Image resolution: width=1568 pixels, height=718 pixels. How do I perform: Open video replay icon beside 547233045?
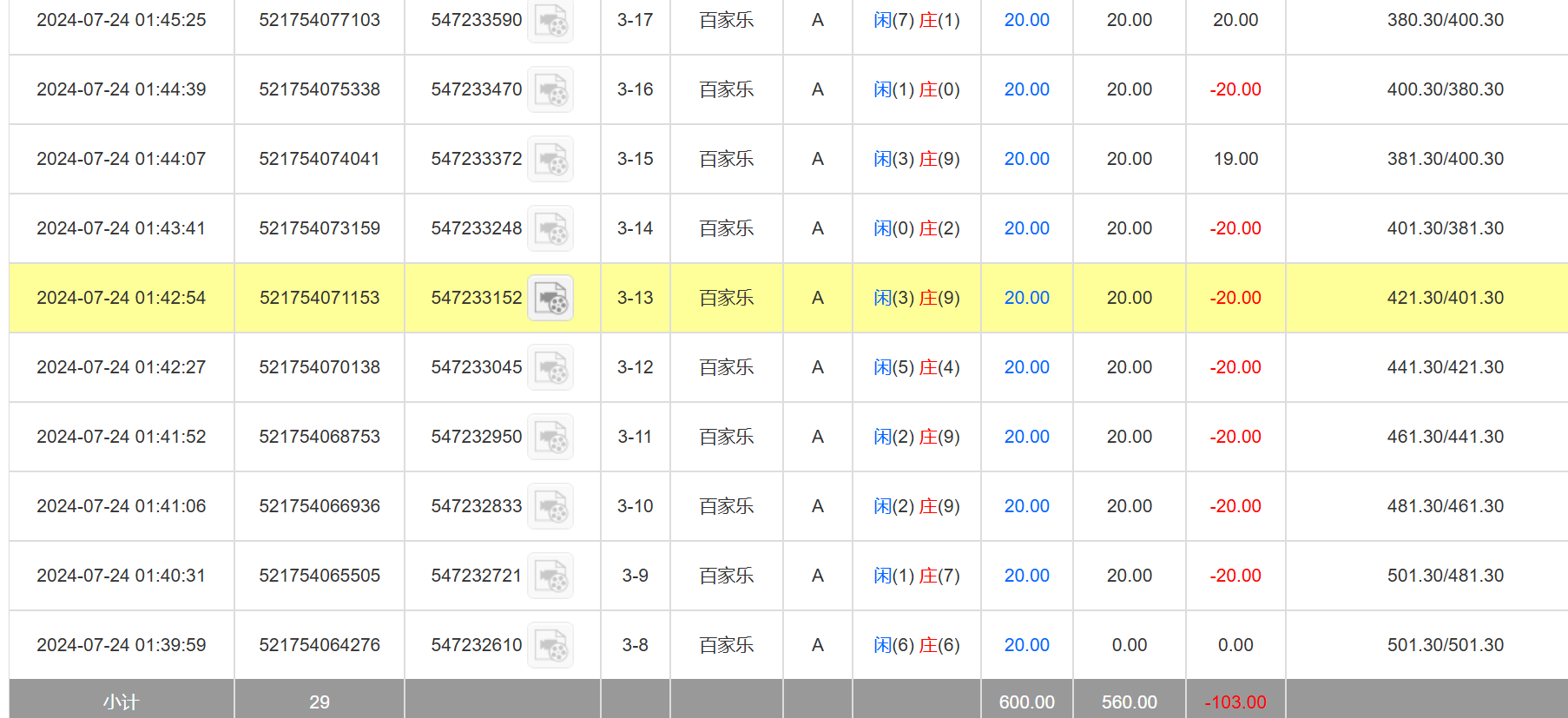[x=550, y=367]
